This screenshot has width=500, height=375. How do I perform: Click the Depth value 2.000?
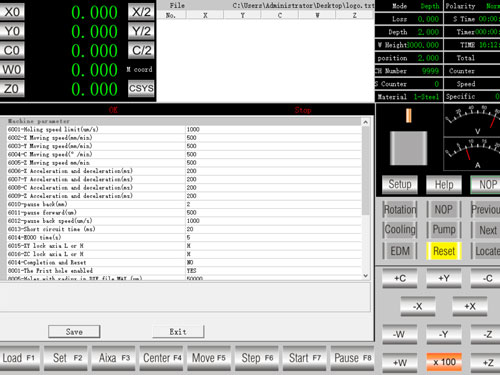(x=428, y=32)
